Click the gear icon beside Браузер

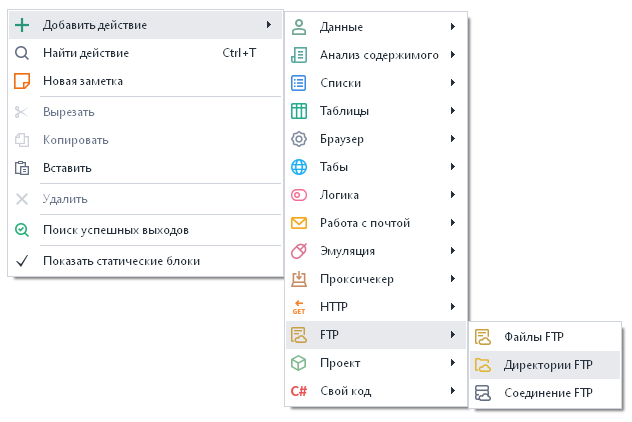[298, 139]
